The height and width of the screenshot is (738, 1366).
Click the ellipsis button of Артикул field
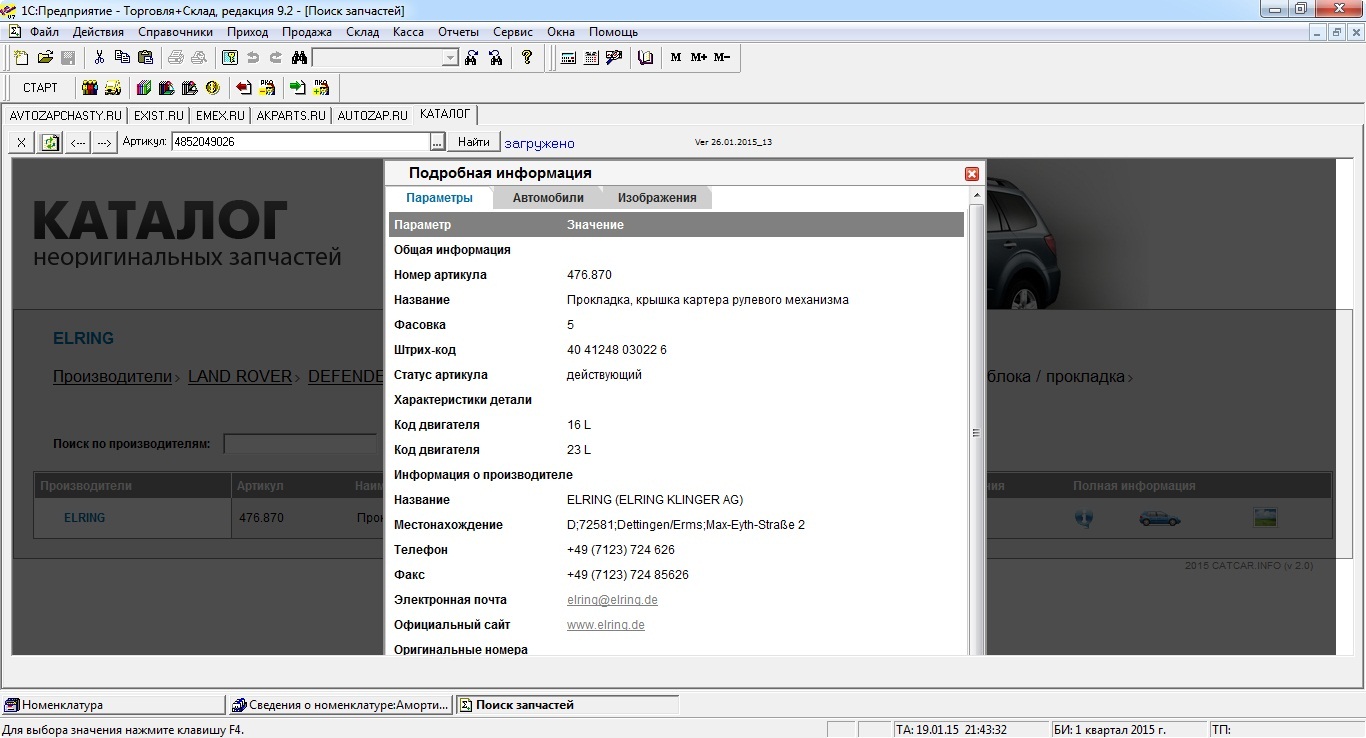[x=437, y=142]
